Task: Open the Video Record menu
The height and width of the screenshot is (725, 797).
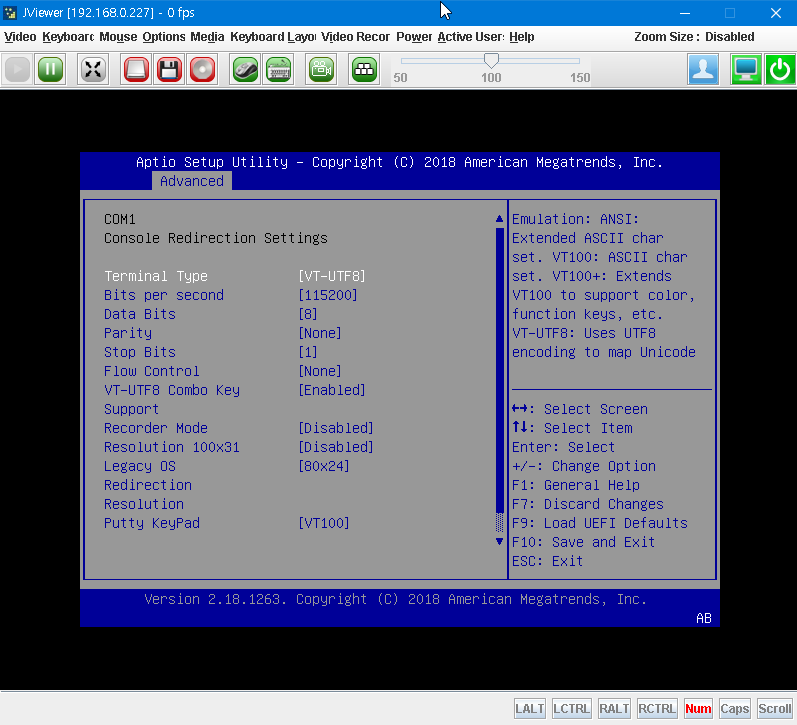Action: click(355, 37)
